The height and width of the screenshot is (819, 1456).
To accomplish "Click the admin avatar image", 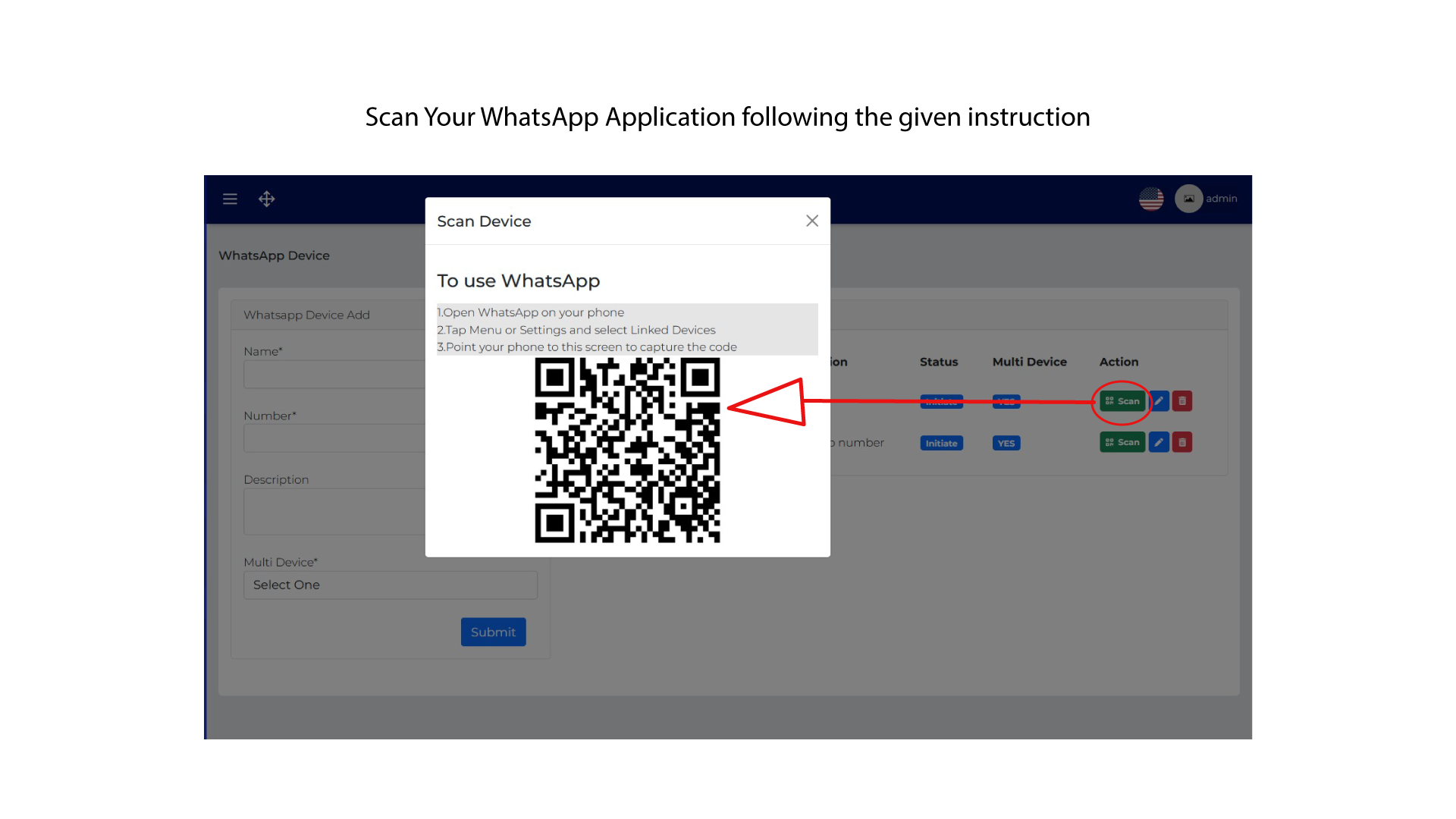I will tap(1188, 199).
